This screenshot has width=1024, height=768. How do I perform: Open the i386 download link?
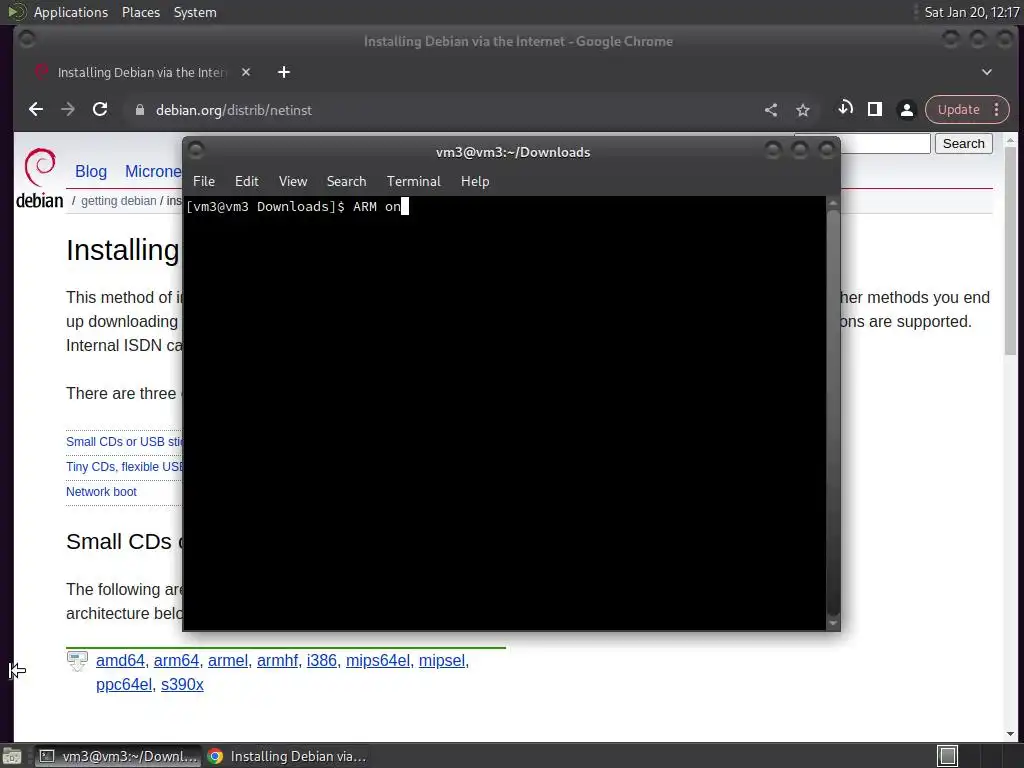[322, 660]
